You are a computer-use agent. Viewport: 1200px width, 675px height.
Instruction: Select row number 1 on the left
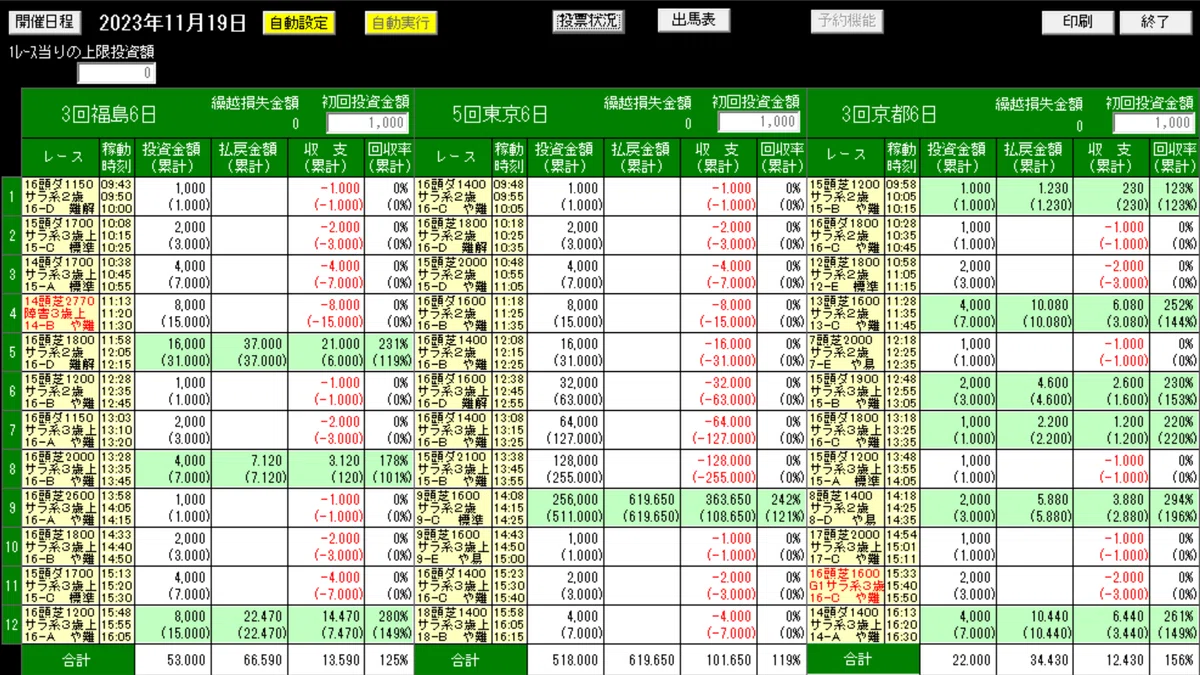pyautogui.click(x=10, y=197)
